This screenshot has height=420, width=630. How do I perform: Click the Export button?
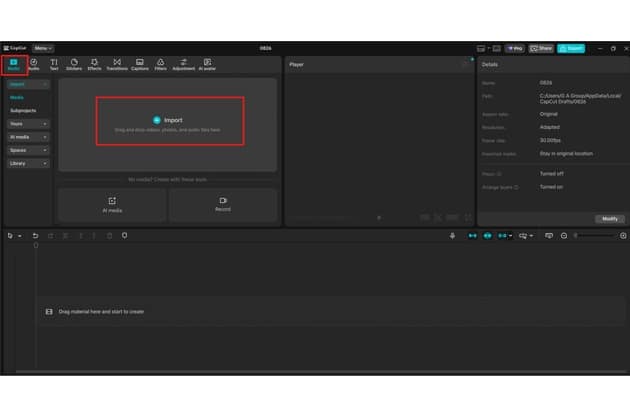(571, 48)
